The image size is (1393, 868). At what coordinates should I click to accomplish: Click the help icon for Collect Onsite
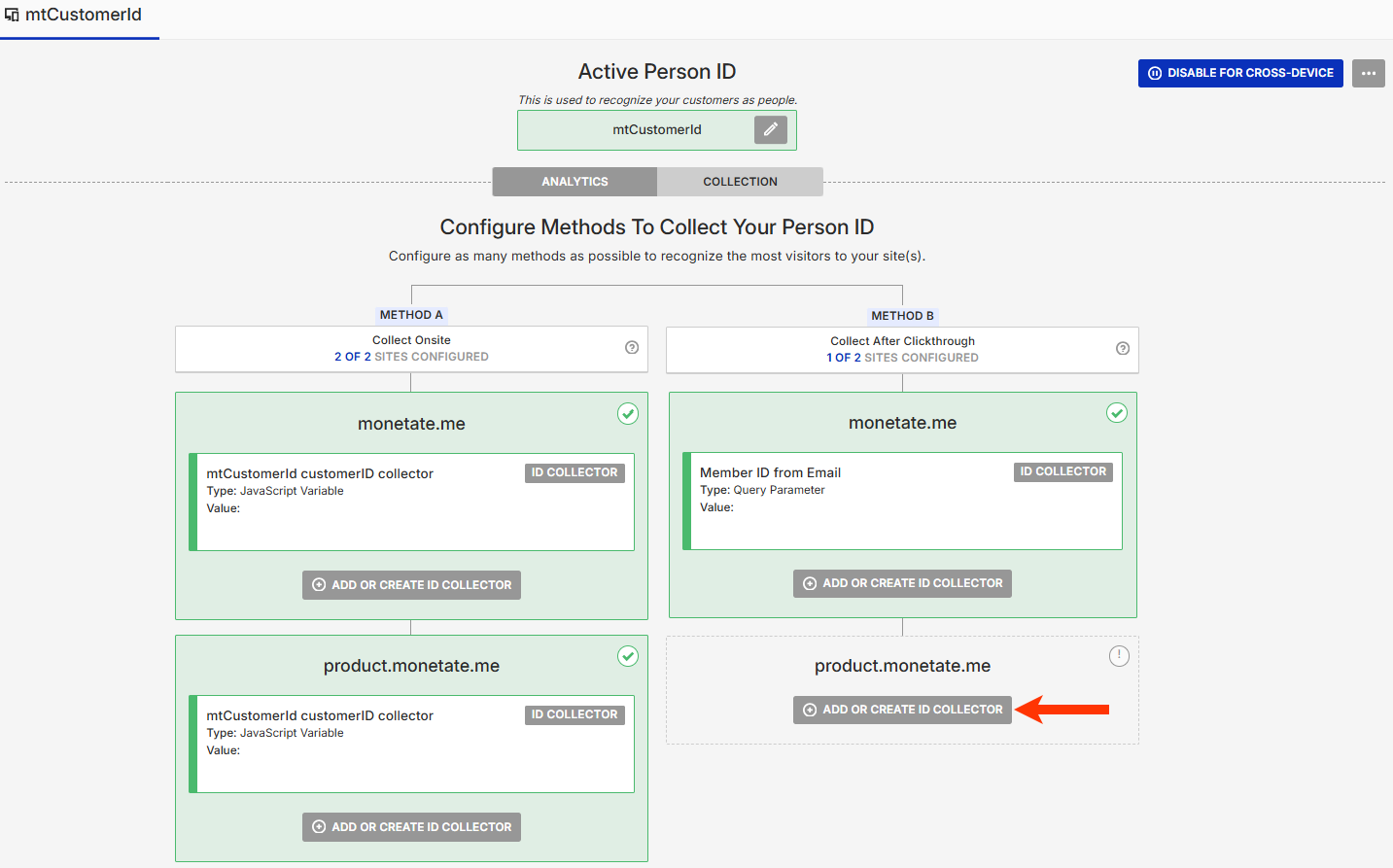click(632, 348)
